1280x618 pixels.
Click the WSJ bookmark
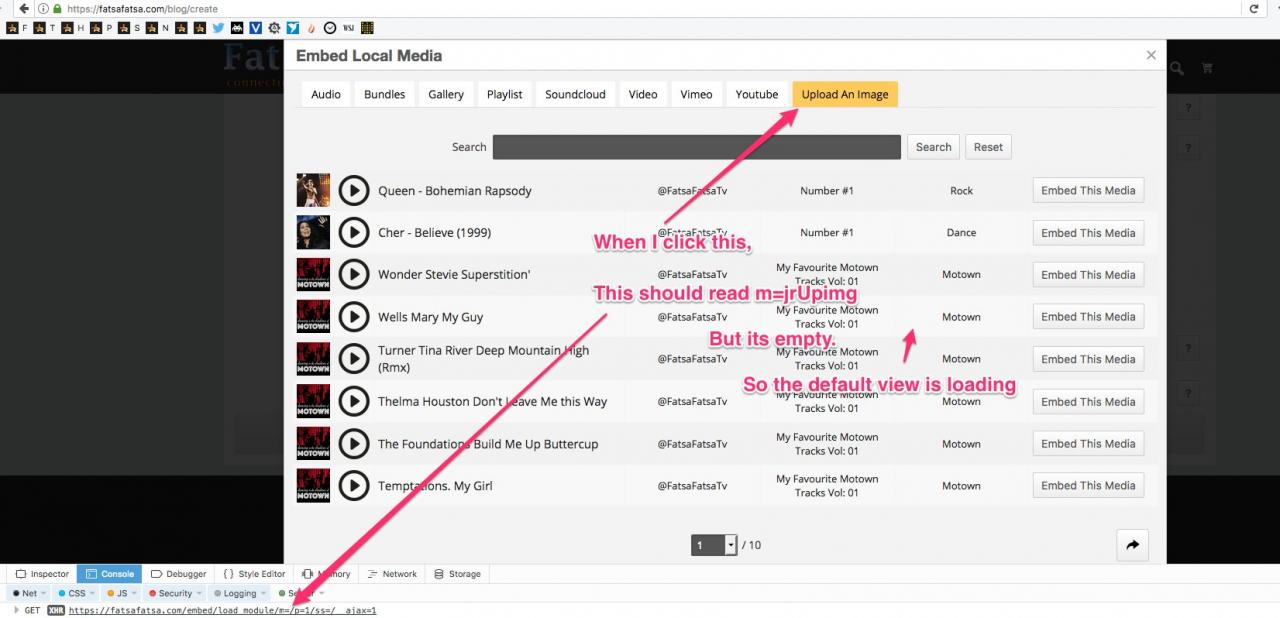pyautogui.click(x=348, y=28)
